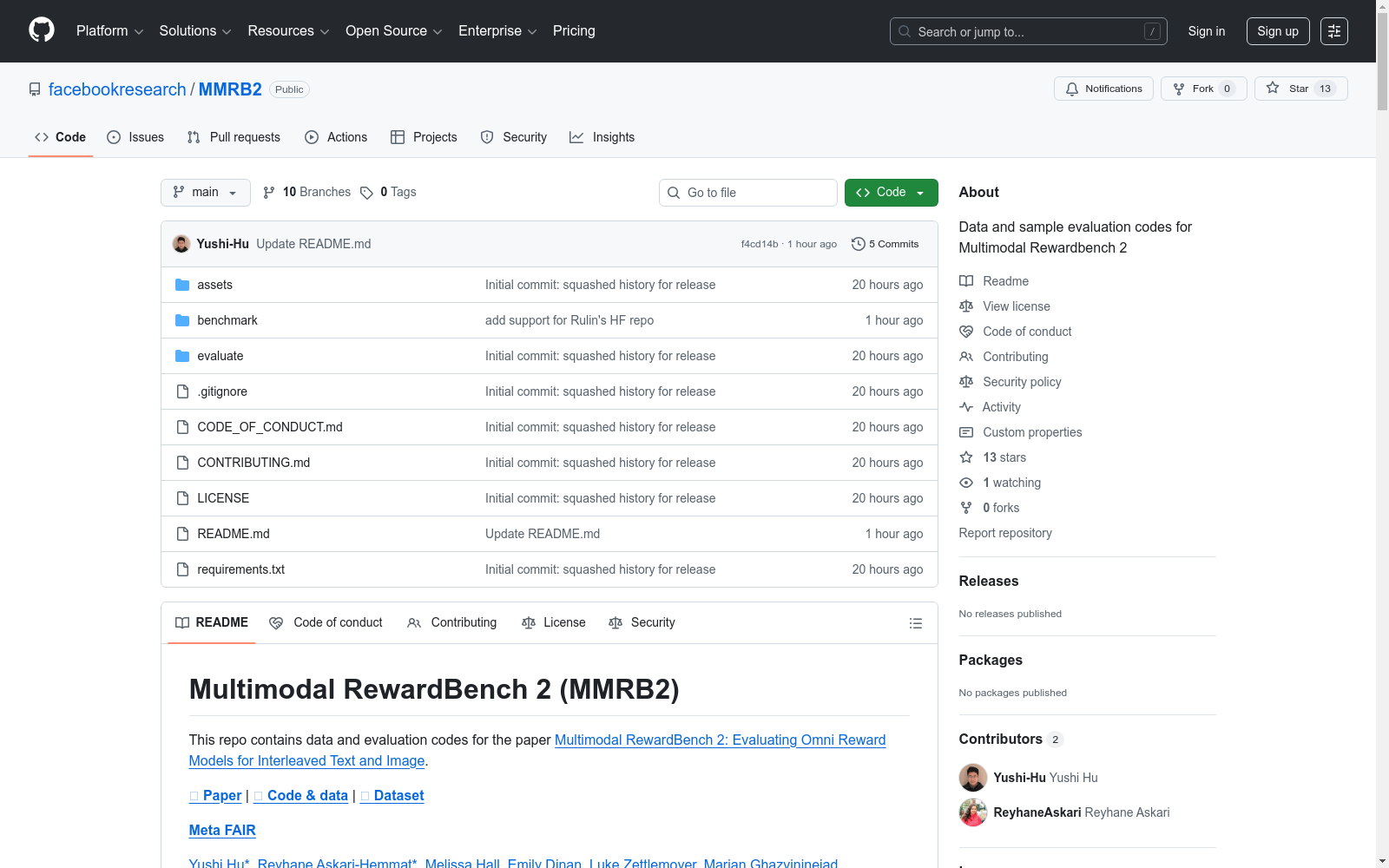
Task: Expand the Resources menu
Action: (x=289, y=31)
